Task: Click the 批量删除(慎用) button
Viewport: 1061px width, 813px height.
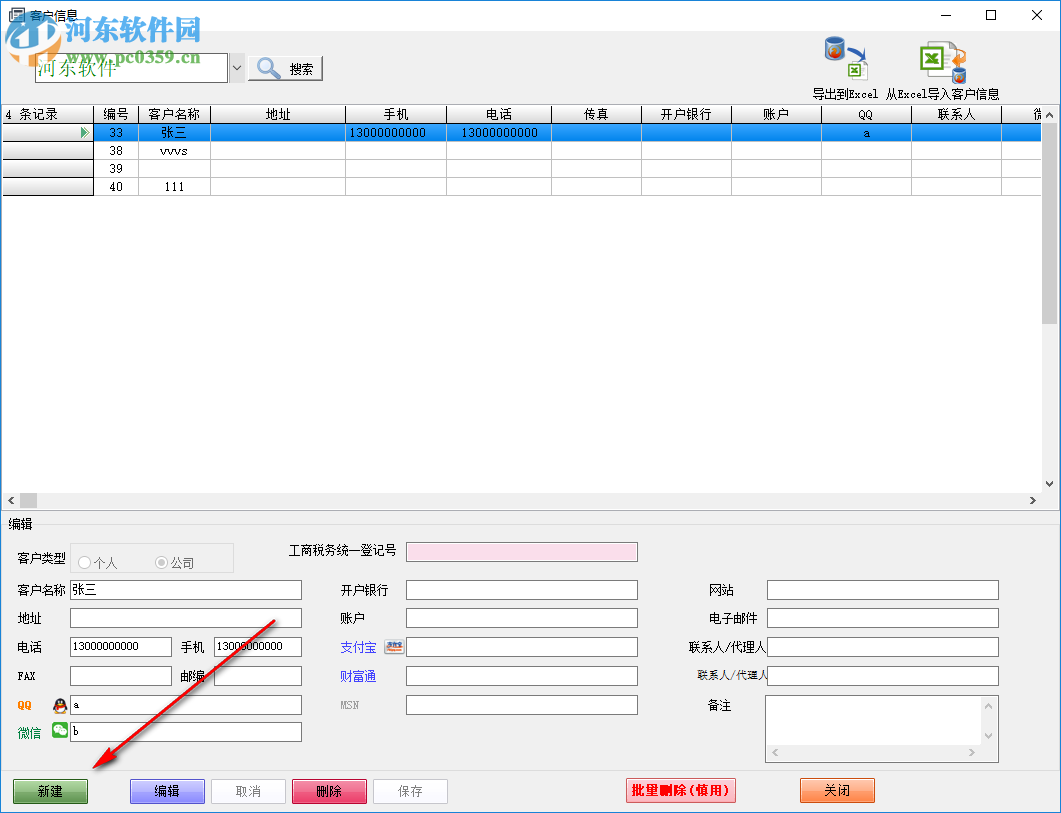Action: (x=681, y=791)
